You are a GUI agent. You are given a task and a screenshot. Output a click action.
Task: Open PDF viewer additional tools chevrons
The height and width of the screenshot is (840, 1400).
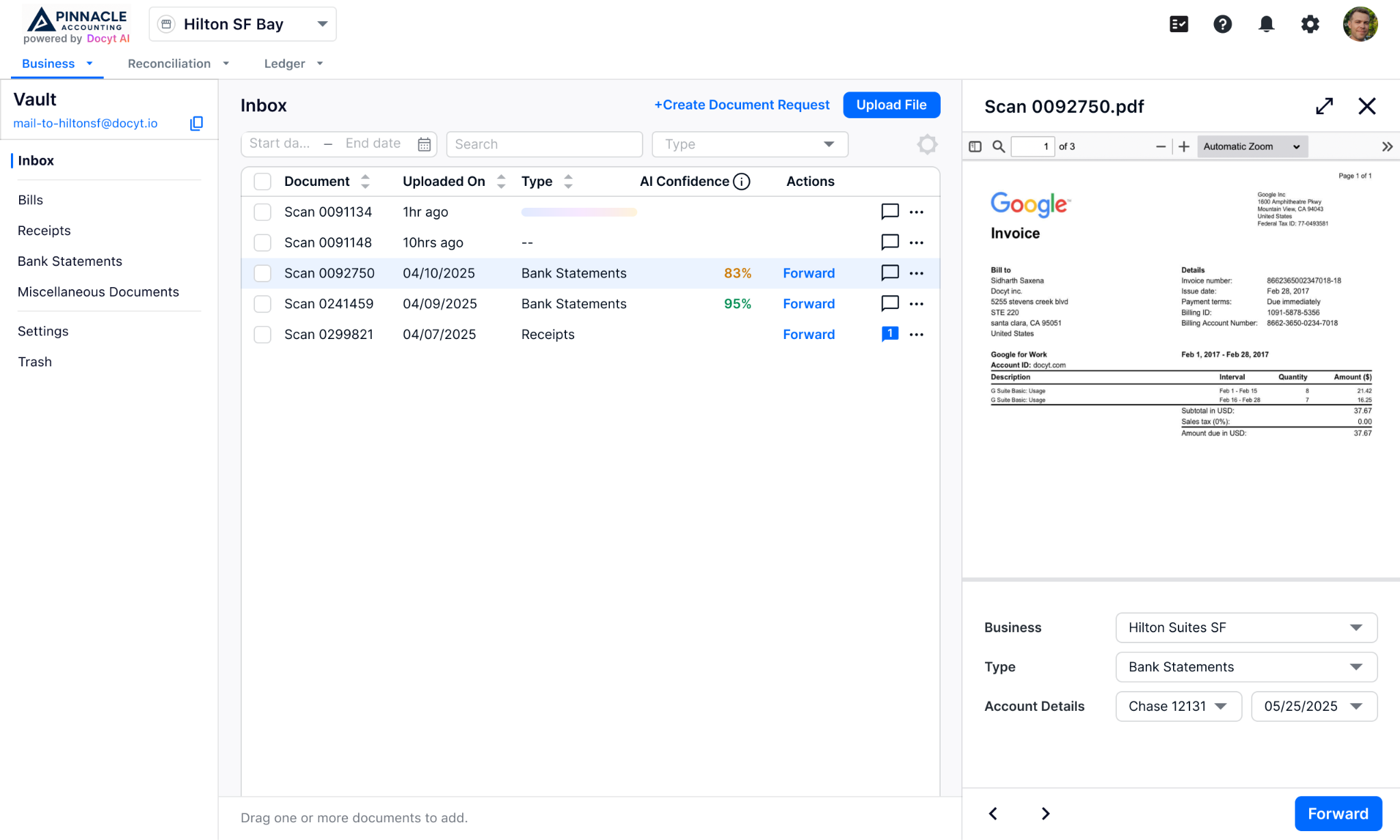(1387, 146)
